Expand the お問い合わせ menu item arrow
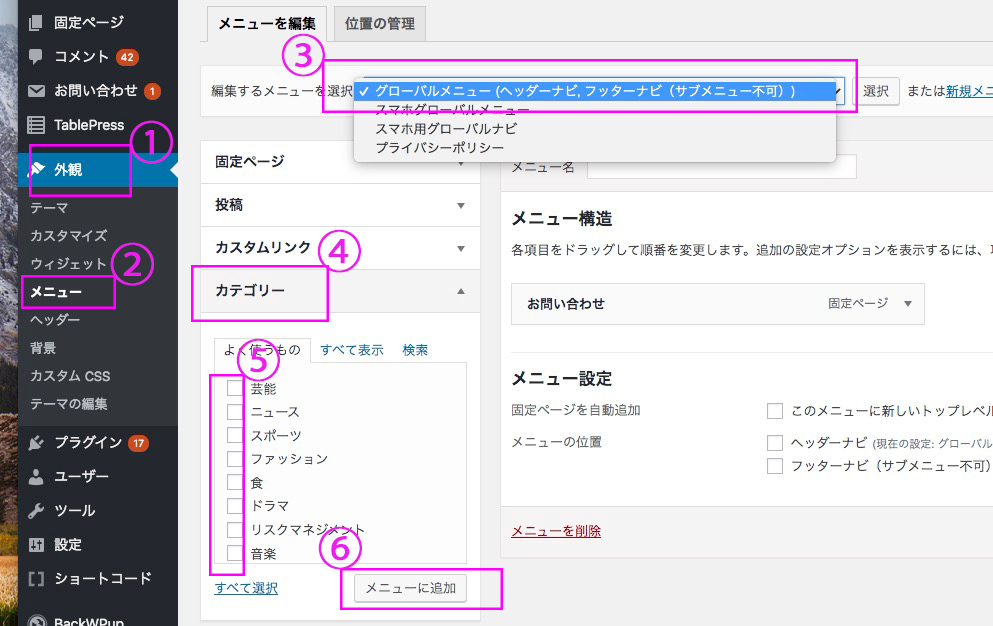 908,303
